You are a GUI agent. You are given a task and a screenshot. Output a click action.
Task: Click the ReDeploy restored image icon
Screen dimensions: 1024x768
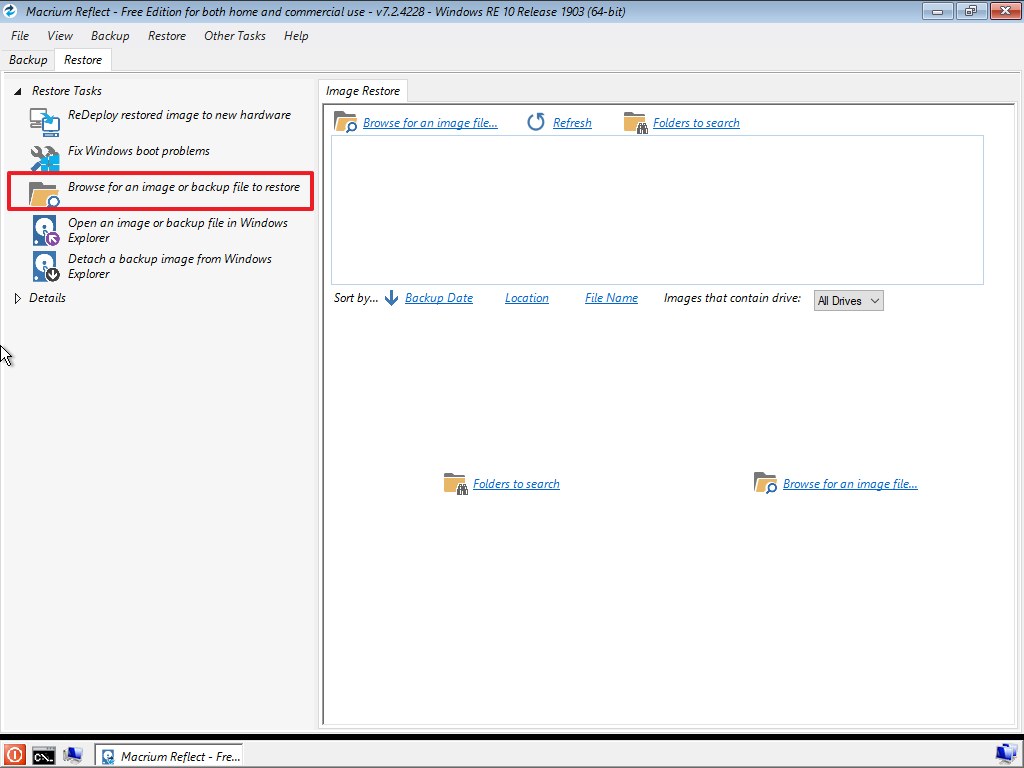pos(45,122)
